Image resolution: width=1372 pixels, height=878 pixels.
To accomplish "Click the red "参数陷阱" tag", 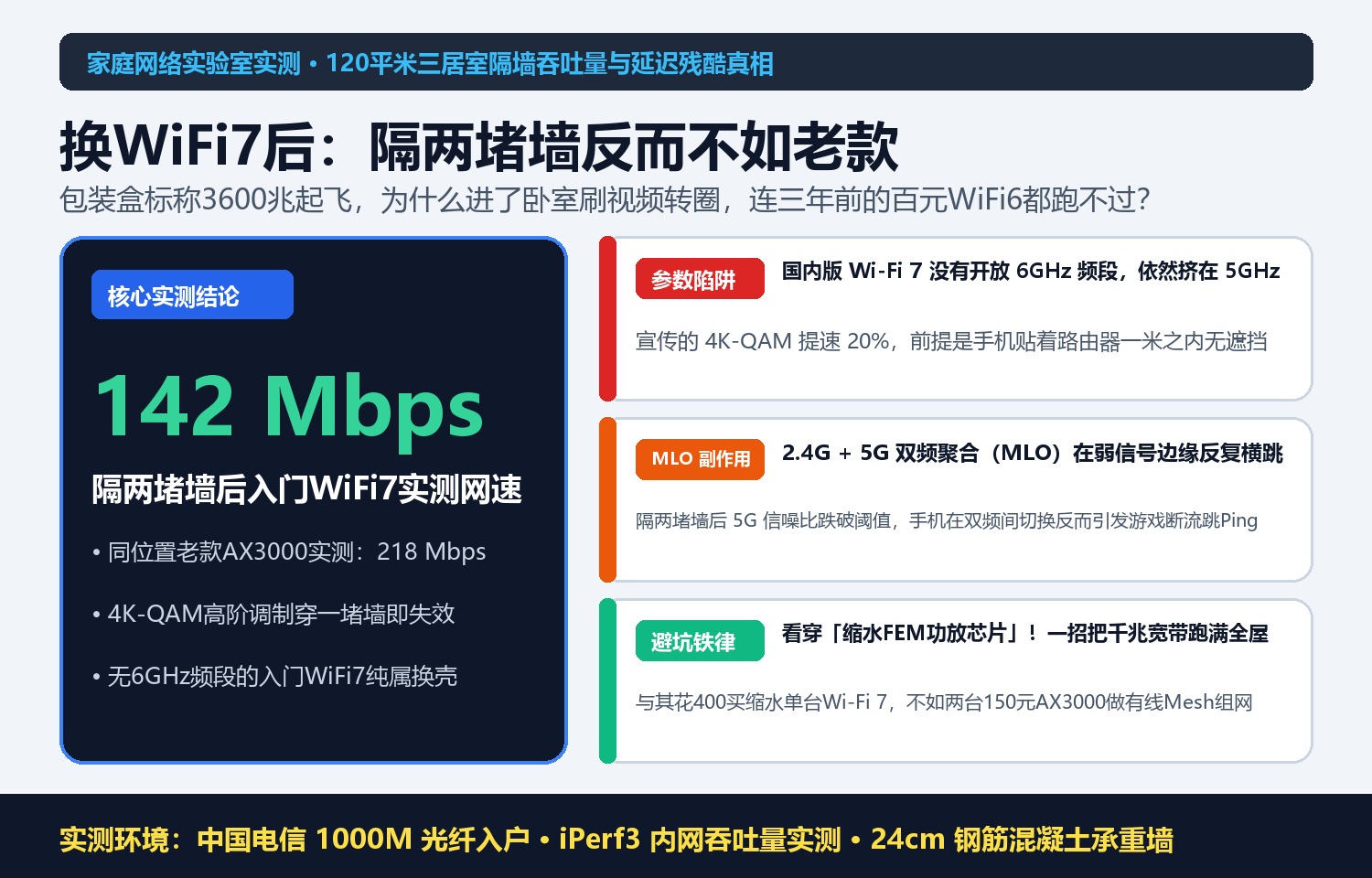I will [x=700, y=279].
